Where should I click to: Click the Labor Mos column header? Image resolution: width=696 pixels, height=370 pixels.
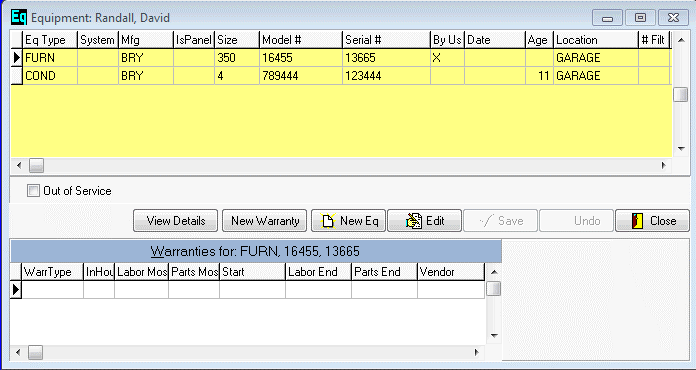(x=142, y=272)
